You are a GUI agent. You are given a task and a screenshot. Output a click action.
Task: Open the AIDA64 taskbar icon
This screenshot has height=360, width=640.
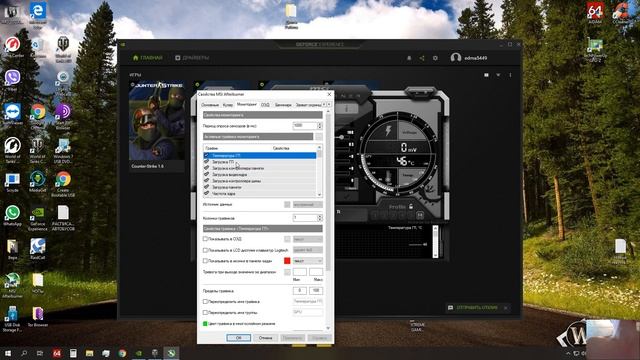[57, 353]
